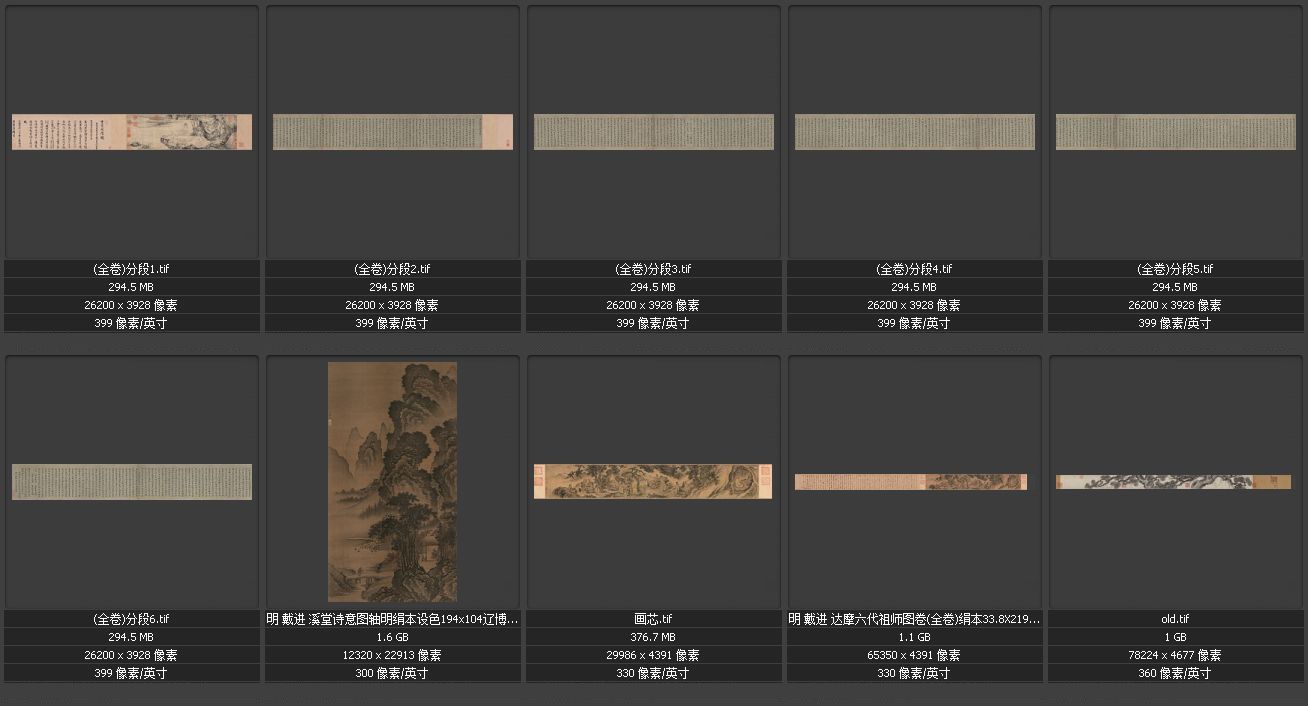Choose the (全卷)分段6.tif thumbnail image
This screenshot has width=1308, height=706.
tap(132, 482)
